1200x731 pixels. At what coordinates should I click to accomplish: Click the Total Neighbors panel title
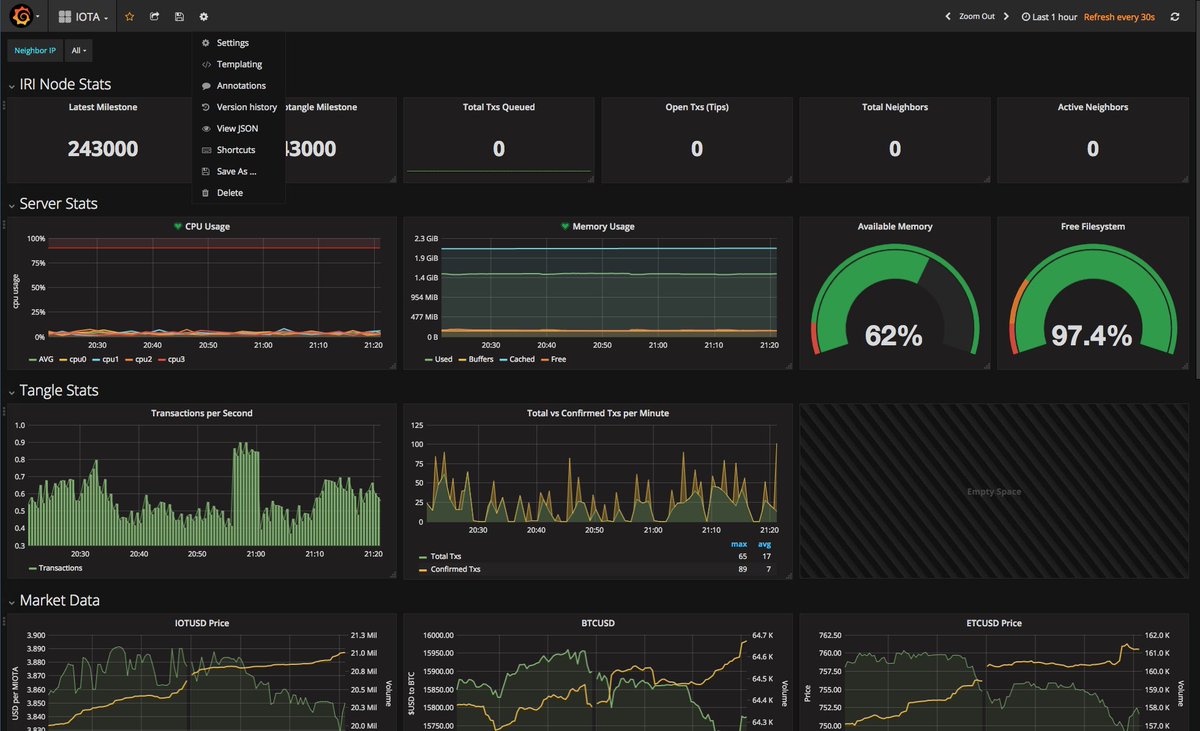[895, 107]
